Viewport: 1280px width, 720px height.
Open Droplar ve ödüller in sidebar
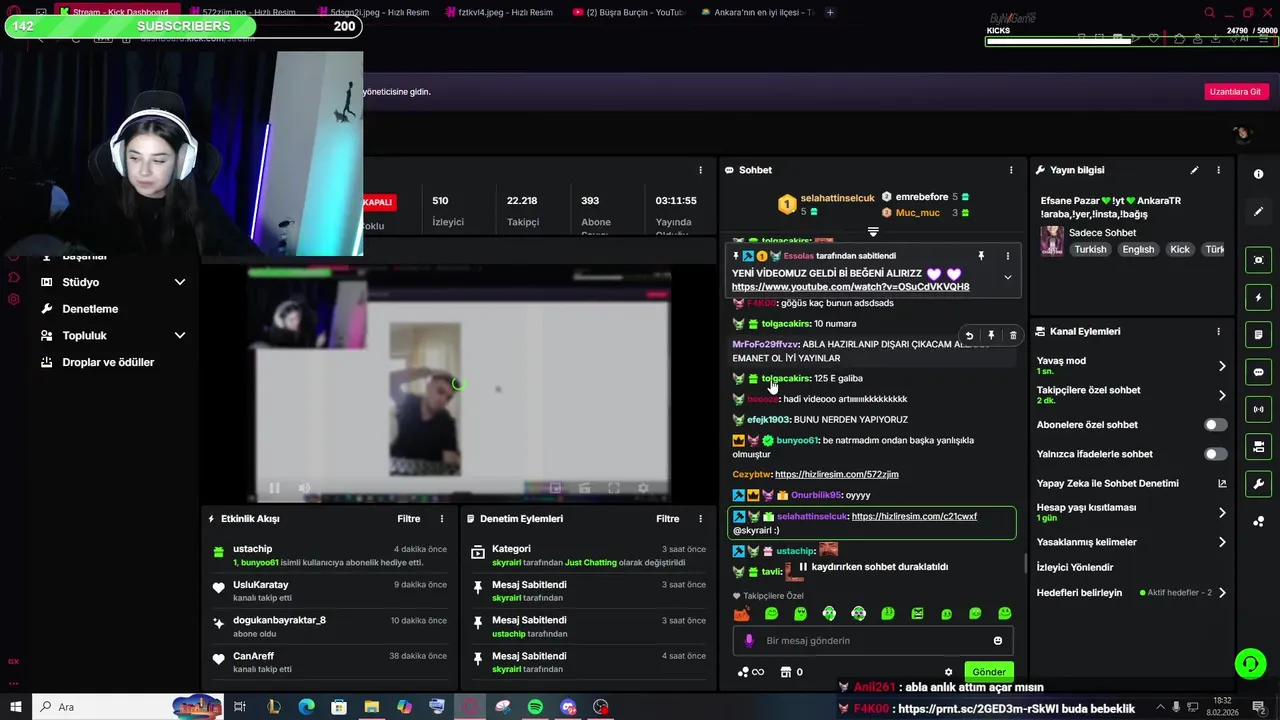[108, 362]
